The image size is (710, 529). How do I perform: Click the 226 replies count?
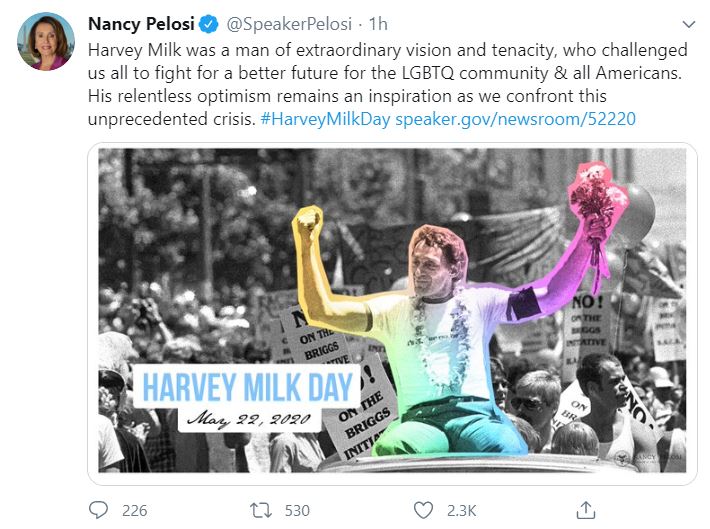pos(134,510)
